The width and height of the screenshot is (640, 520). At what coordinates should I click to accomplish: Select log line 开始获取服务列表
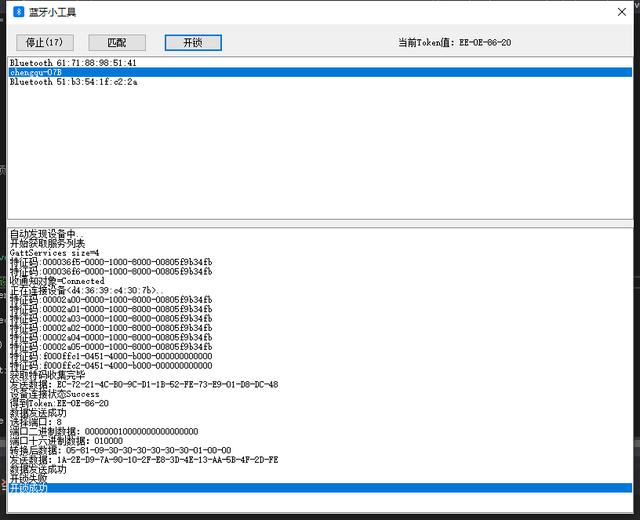(320, 243)
